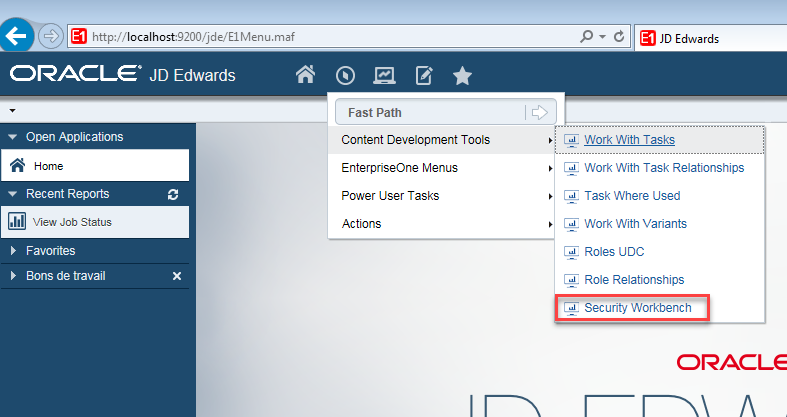Open the Favorites star icon in header

(462, 76)
